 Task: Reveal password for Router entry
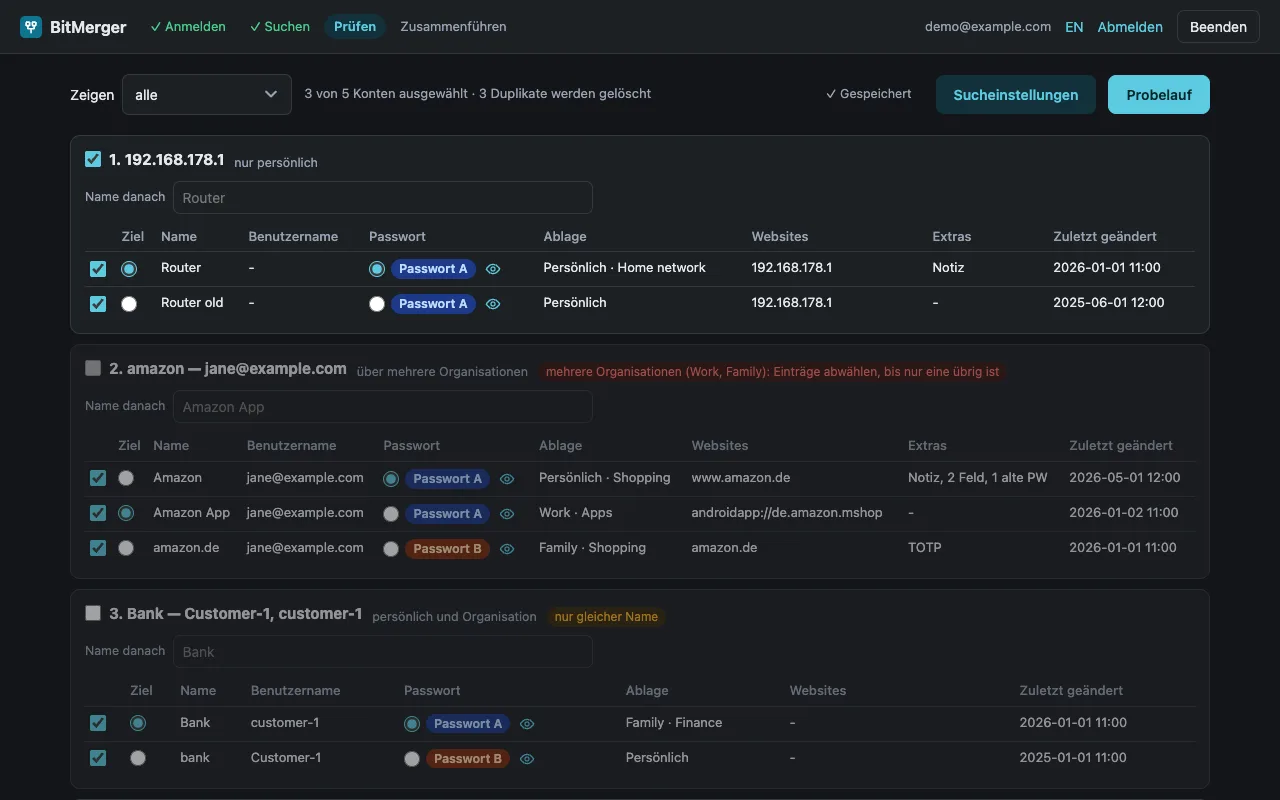tap(493, 269)
